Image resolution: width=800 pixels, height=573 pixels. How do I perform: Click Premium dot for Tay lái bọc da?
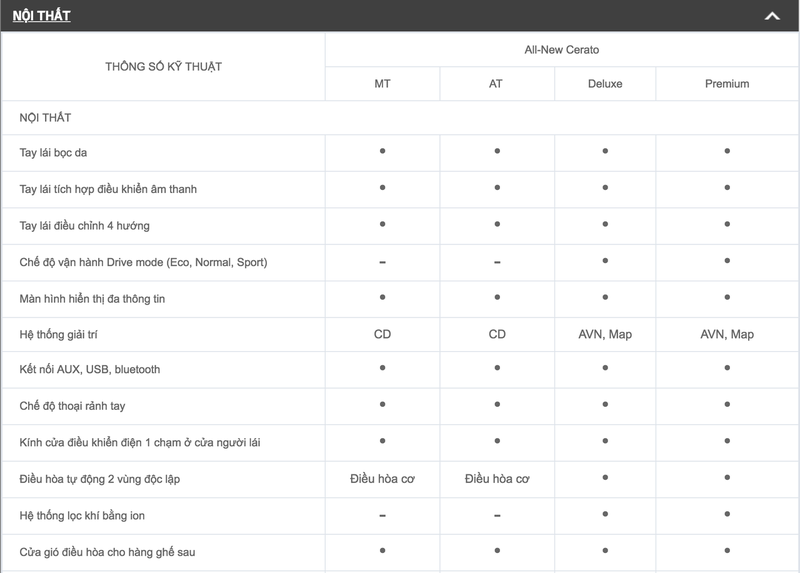(727, 151)
